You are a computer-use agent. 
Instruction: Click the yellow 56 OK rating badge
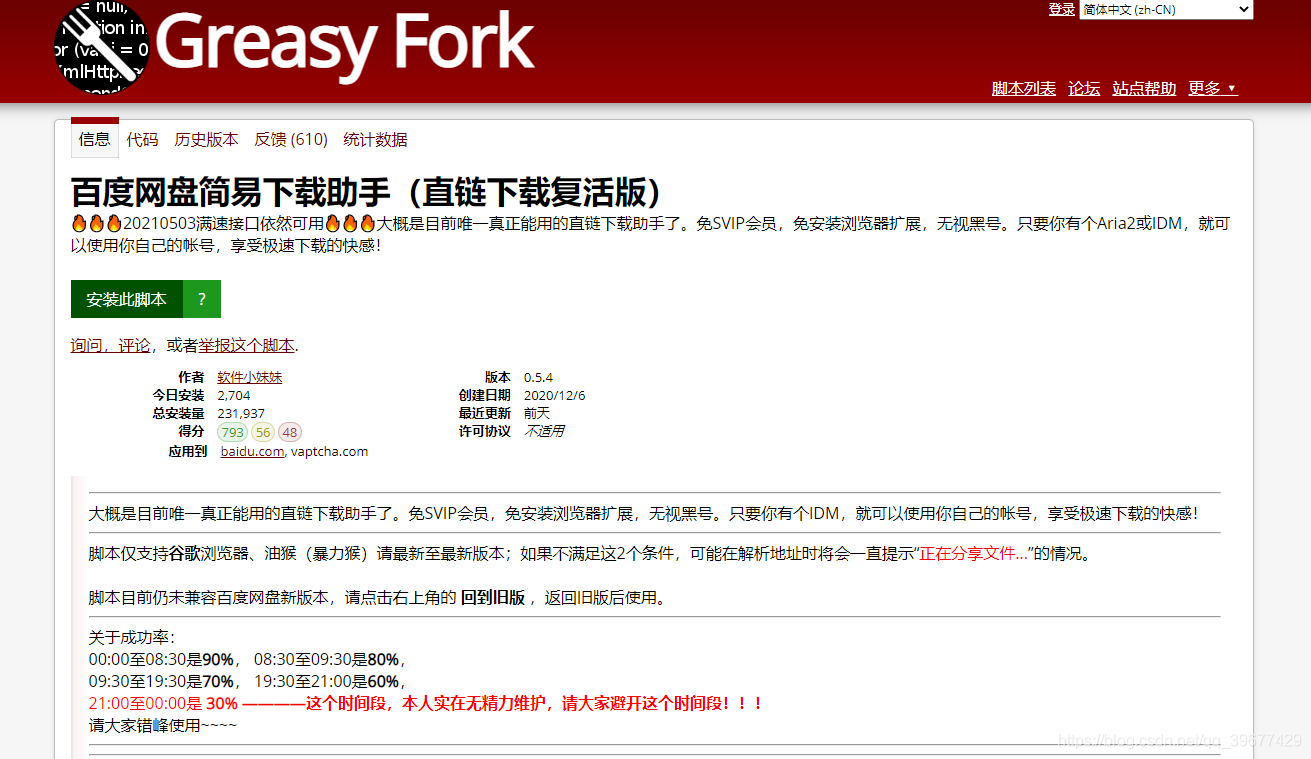[262, 432]
